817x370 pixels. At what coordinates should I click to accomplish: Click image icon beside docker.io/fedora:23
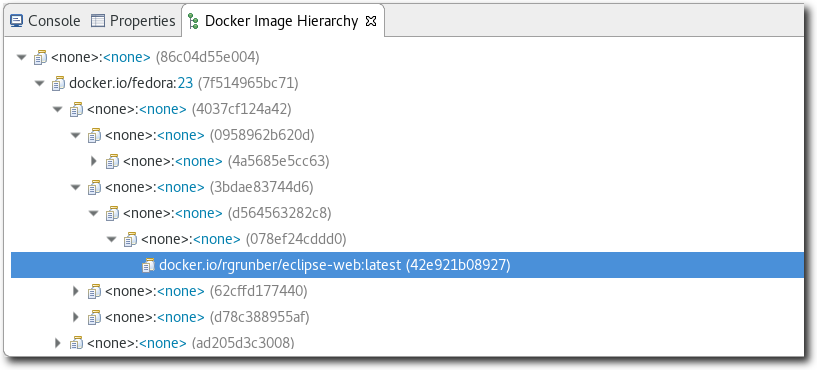point(58,83)
